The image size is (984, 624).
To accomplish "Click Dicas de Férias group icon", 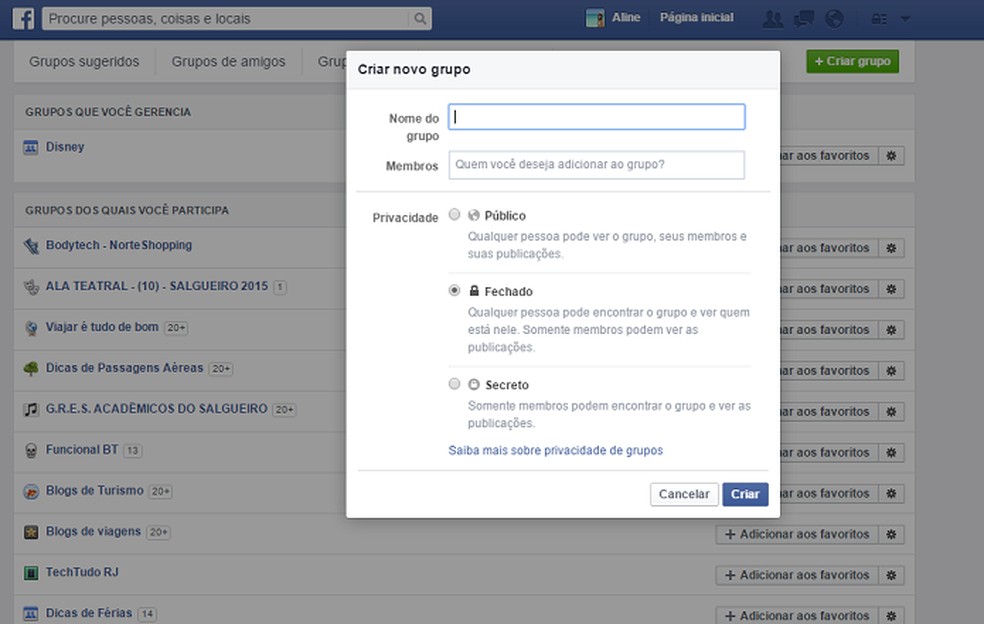I will coord(31,613).
